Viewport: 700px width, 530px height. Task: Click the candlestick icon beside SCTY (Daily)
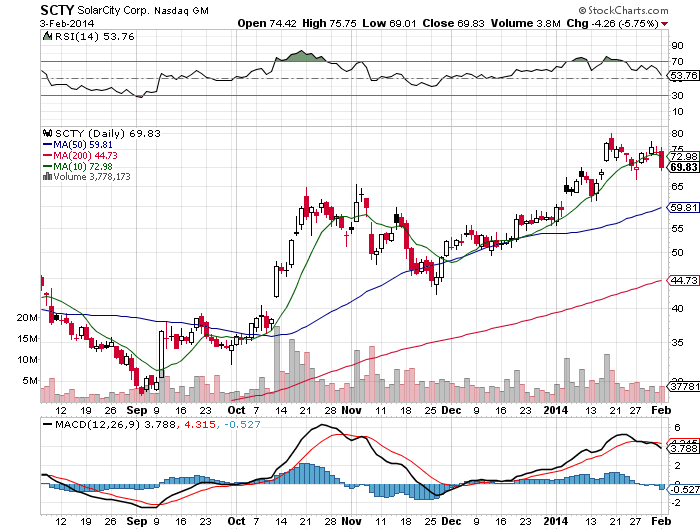[47, 133]
